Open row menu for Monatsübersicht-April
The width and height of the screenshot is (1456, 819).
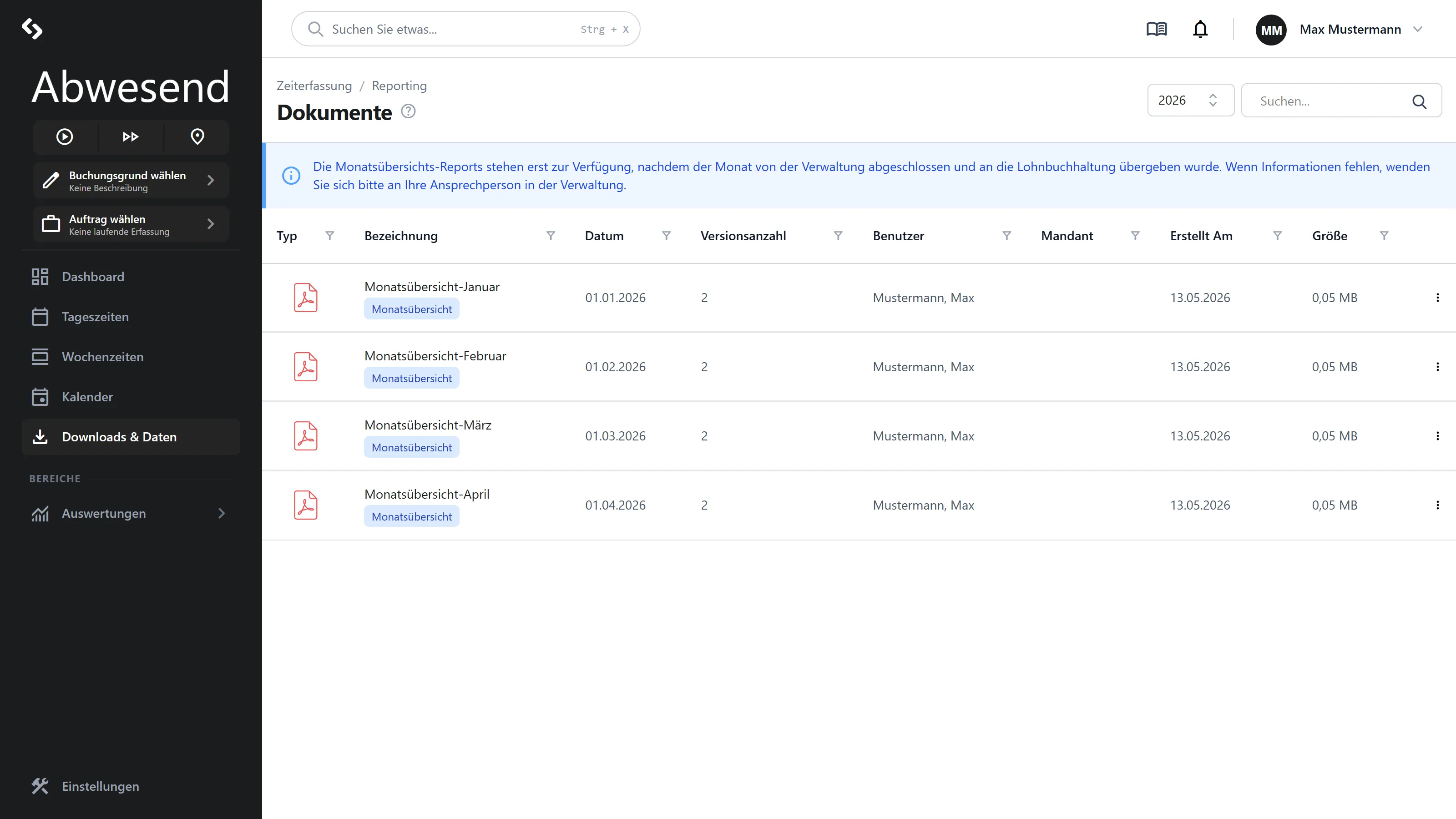[1437, 506]
